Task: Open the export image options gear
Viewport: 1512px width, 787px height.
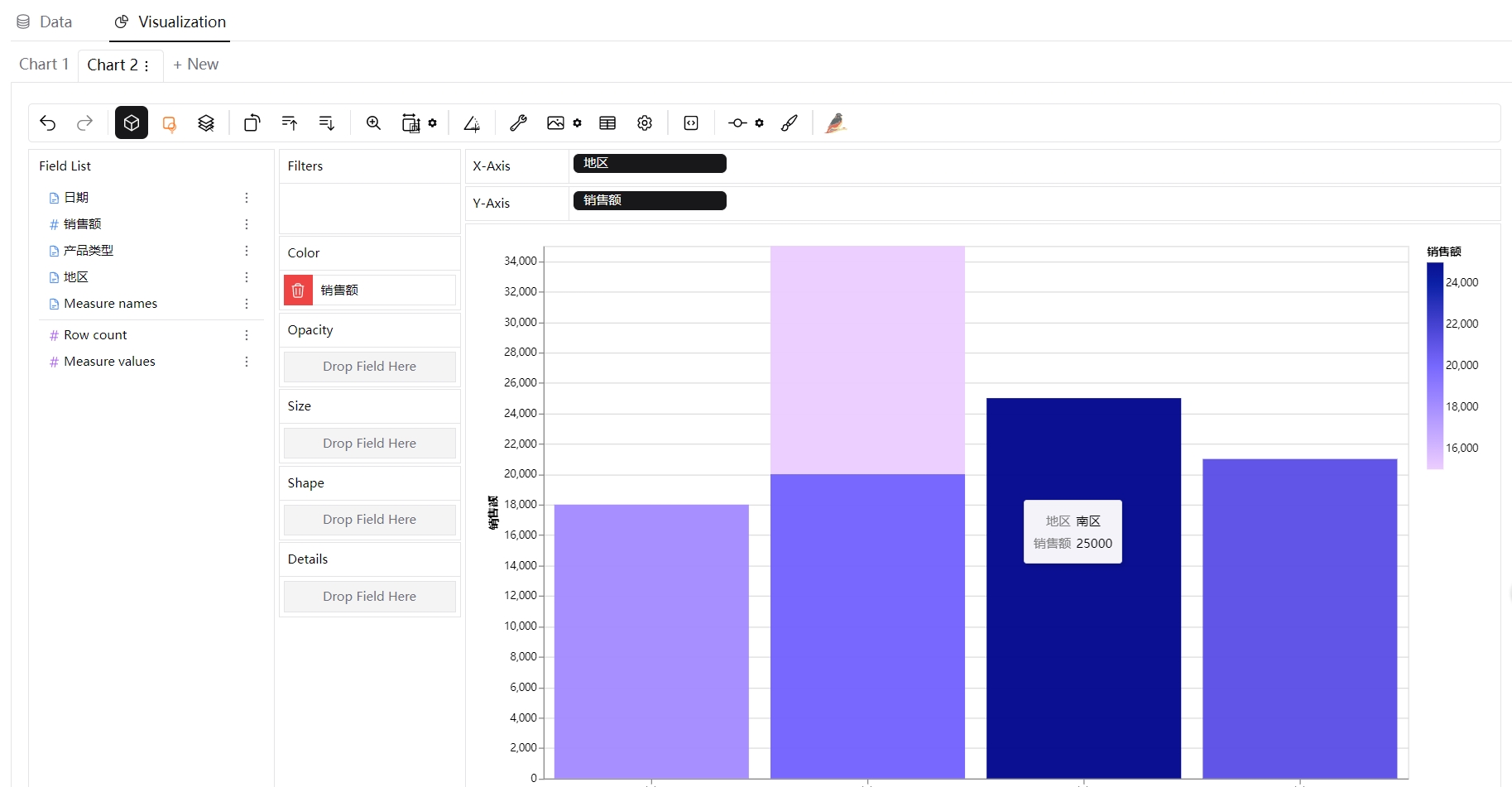Action: coord(578,123)
